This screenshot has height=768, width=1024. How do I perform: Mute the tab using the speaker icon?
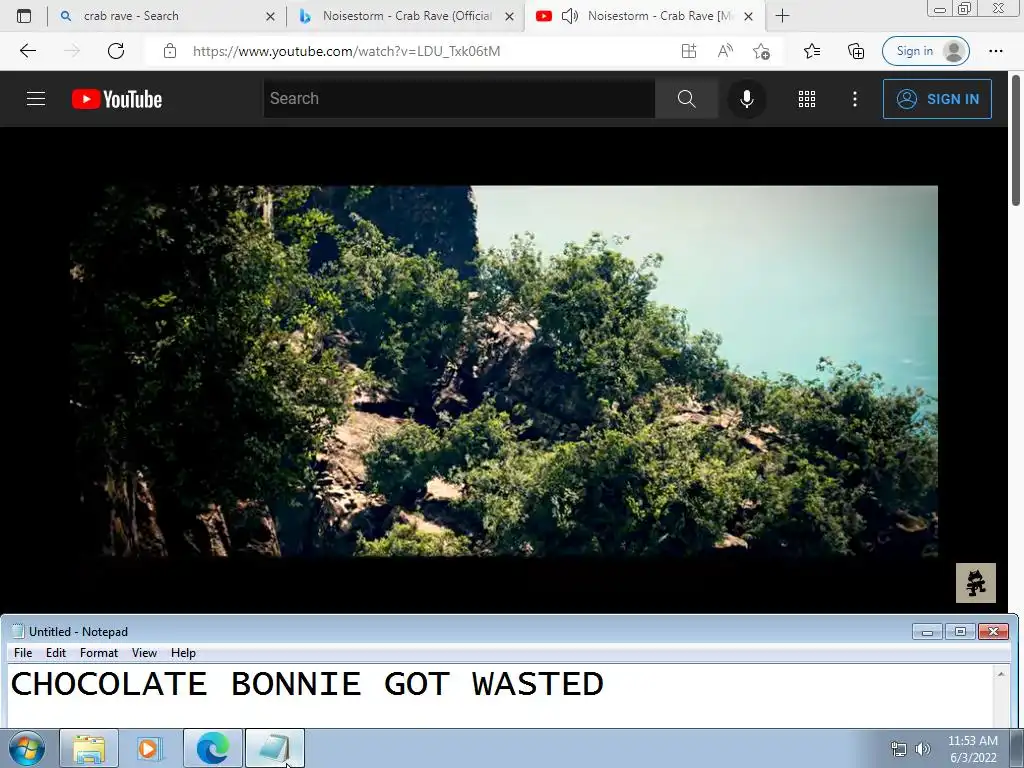[x=569, y=16]
